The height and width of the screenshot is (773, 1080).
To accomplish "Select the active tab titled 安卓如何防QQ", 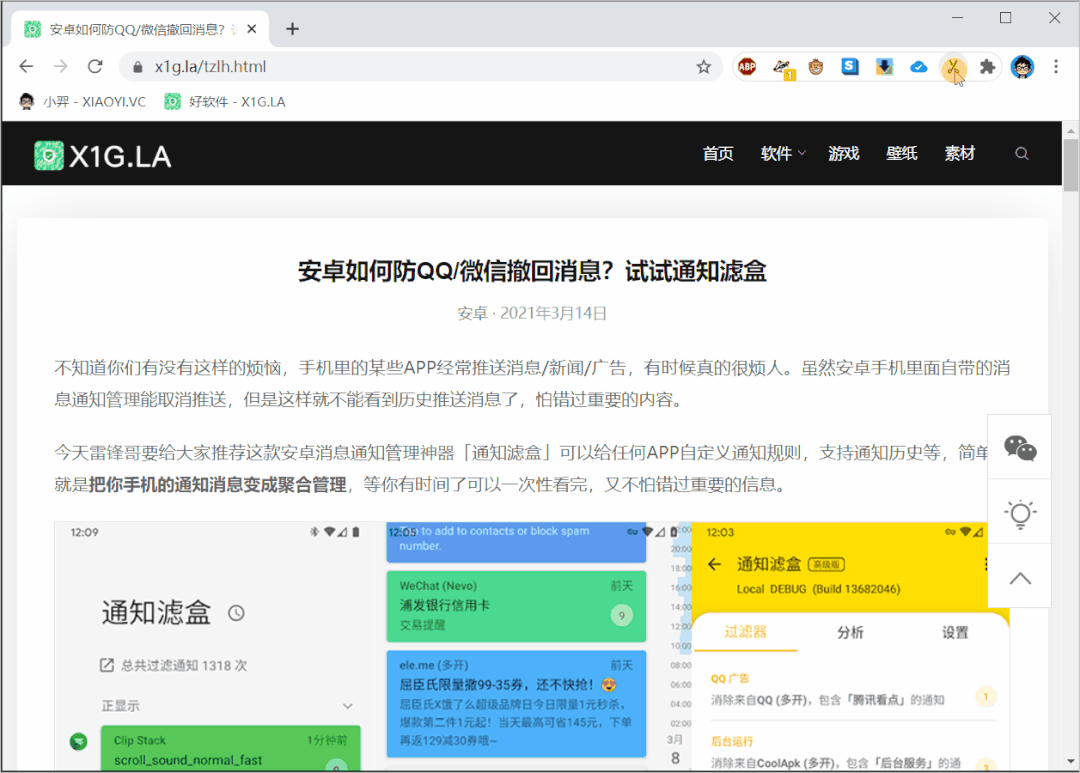I will click(141, 29).
